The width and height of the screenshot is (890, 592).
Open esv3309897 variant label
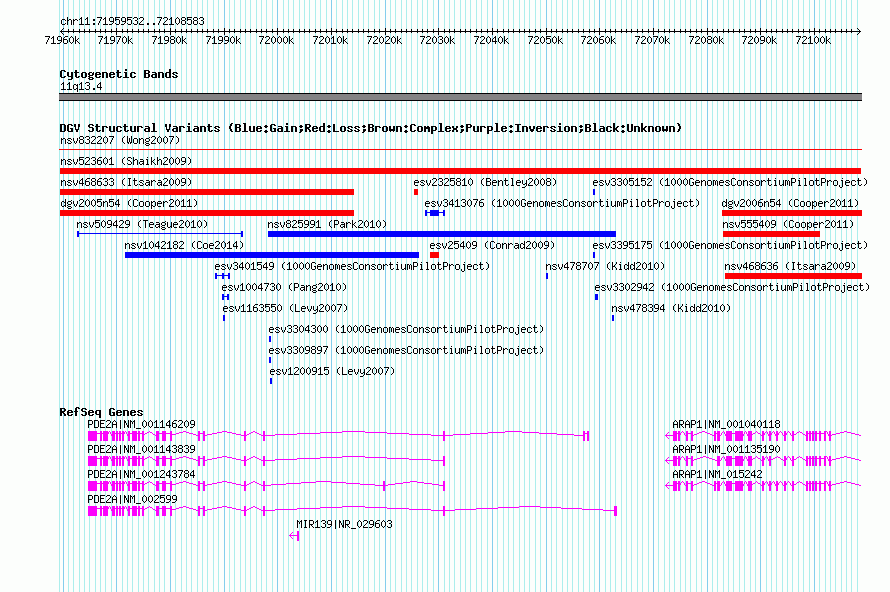[x=406, y=350]
